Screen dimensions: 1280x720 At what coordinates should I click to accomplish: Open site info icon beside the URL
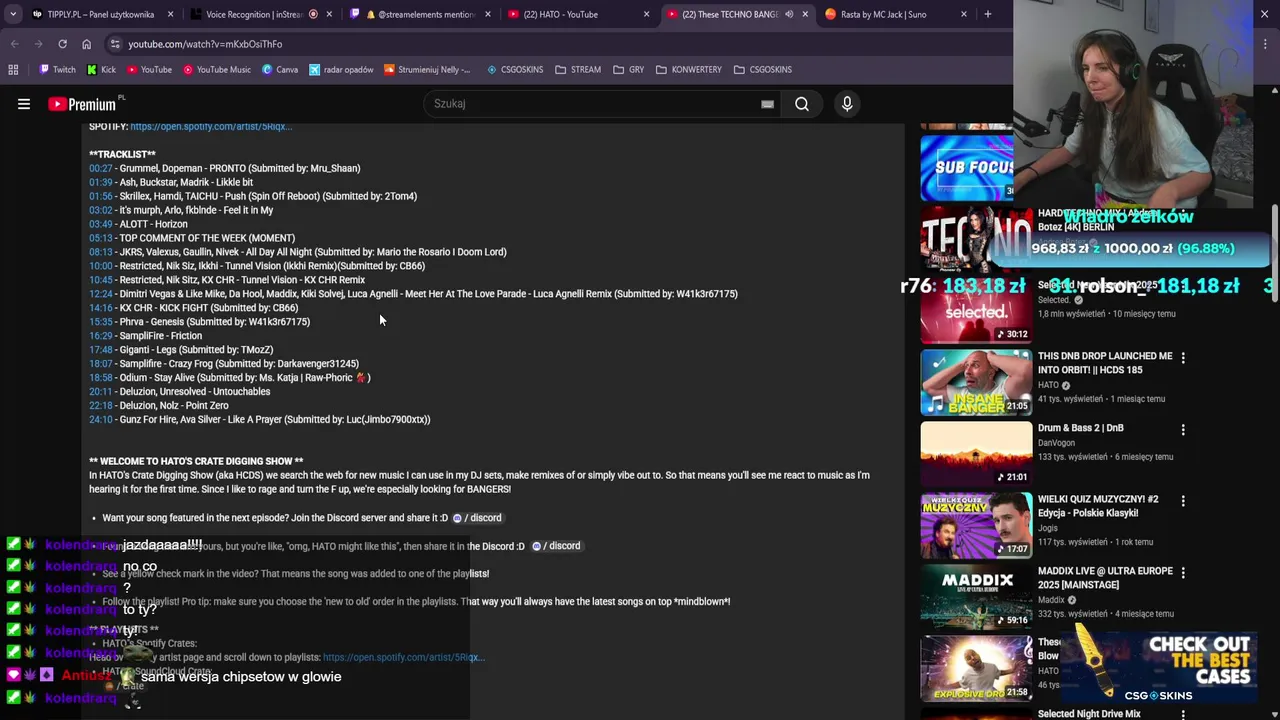click(x=115, y=44)
